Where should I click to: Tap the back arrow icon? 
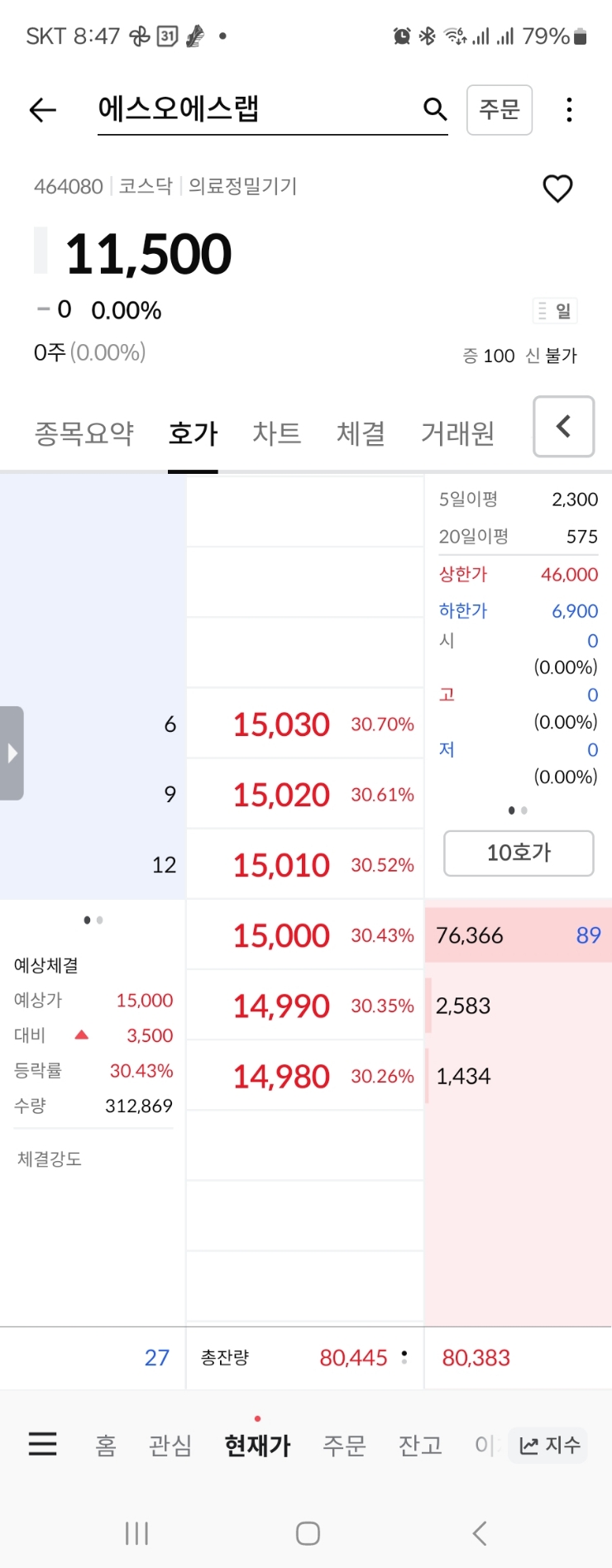(x=42, y=109)
